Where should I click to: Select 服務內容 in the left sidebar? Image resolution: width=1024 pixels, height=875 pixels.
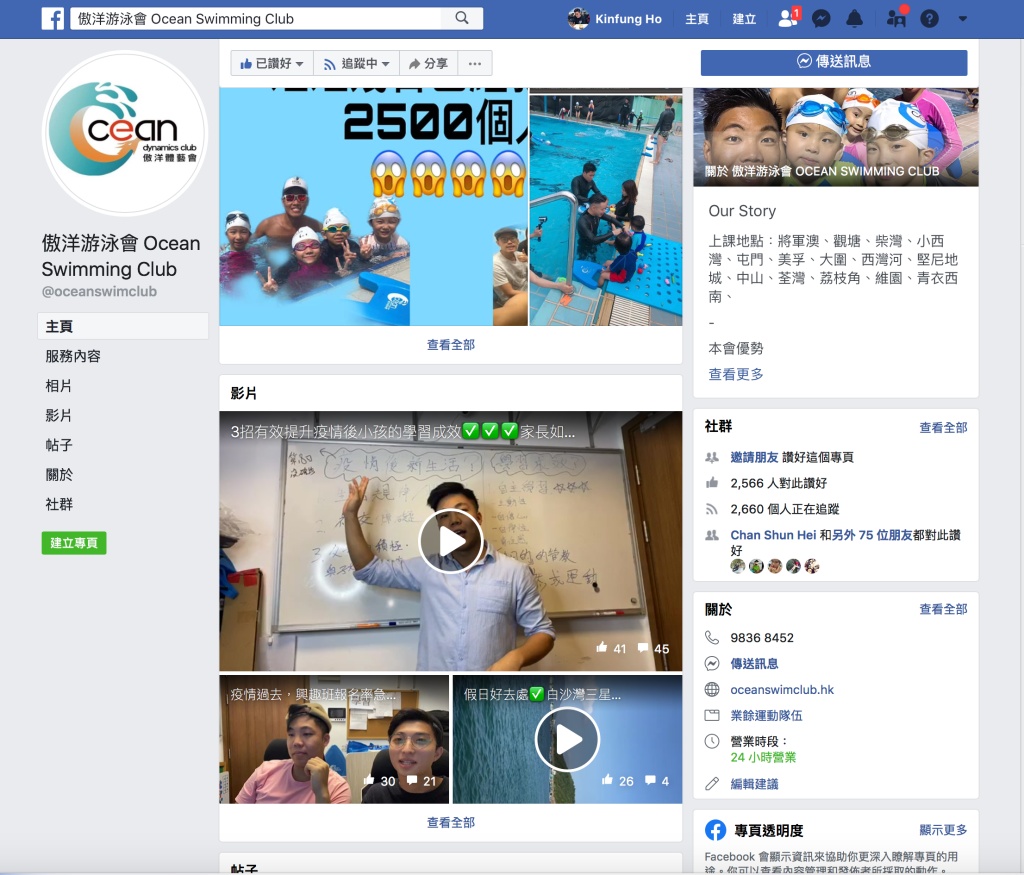(73, 356)
